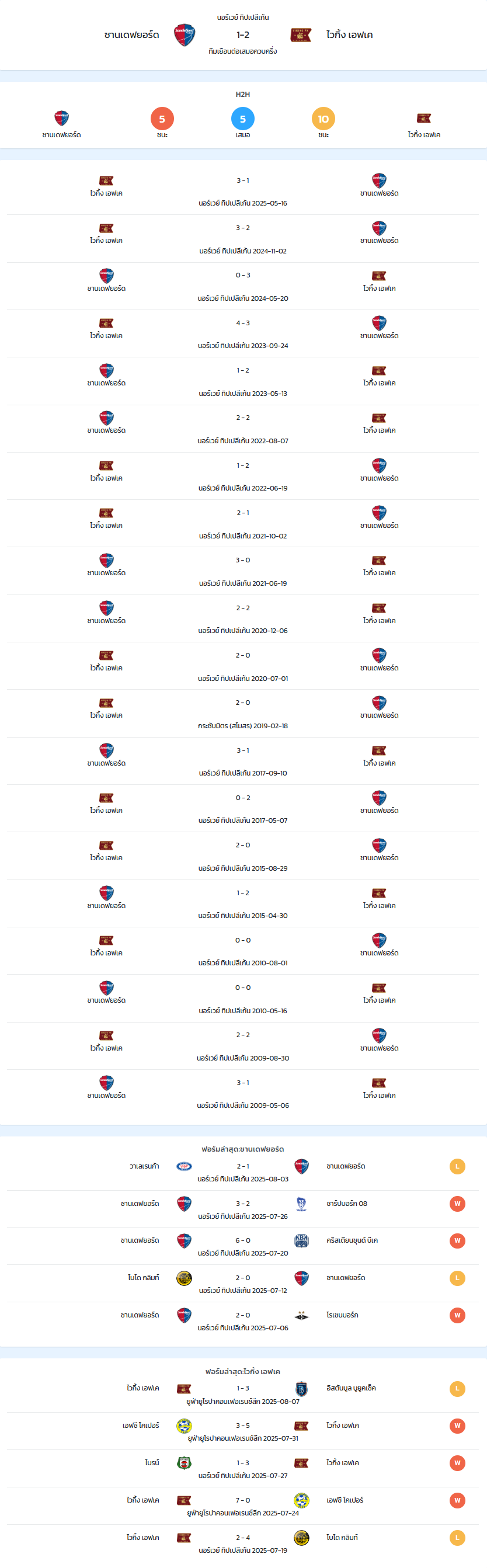Click the Sarpsborg 08 crest in recent form
The width and height of the screenshot is (487, 1568).
click(301, 1204)
